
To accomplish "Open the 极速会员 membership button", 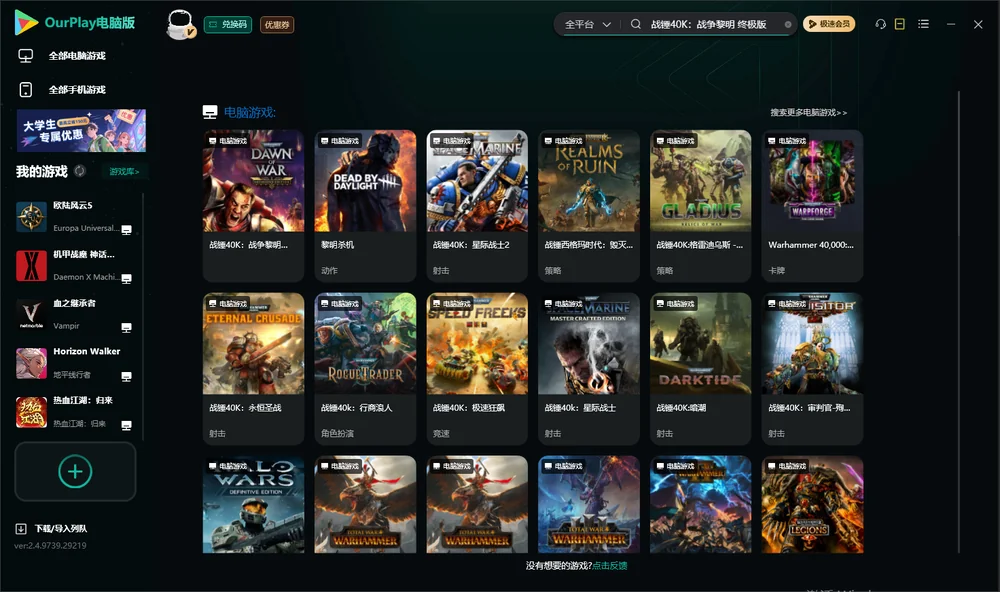I will pyautogui.click(x=829, y=24).
